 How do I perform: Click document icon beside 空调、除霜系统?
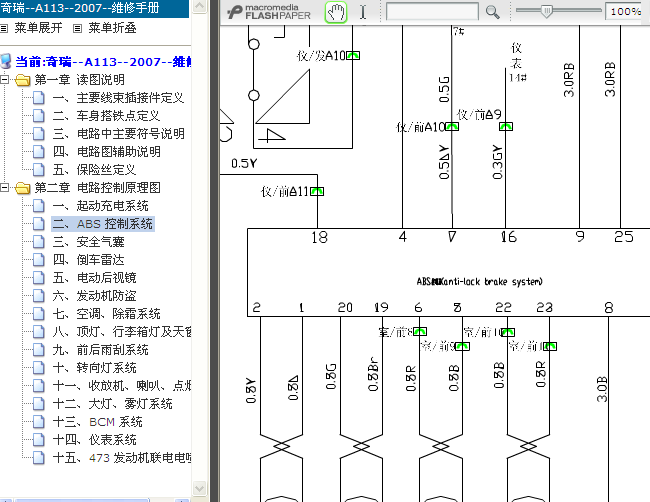39,314
